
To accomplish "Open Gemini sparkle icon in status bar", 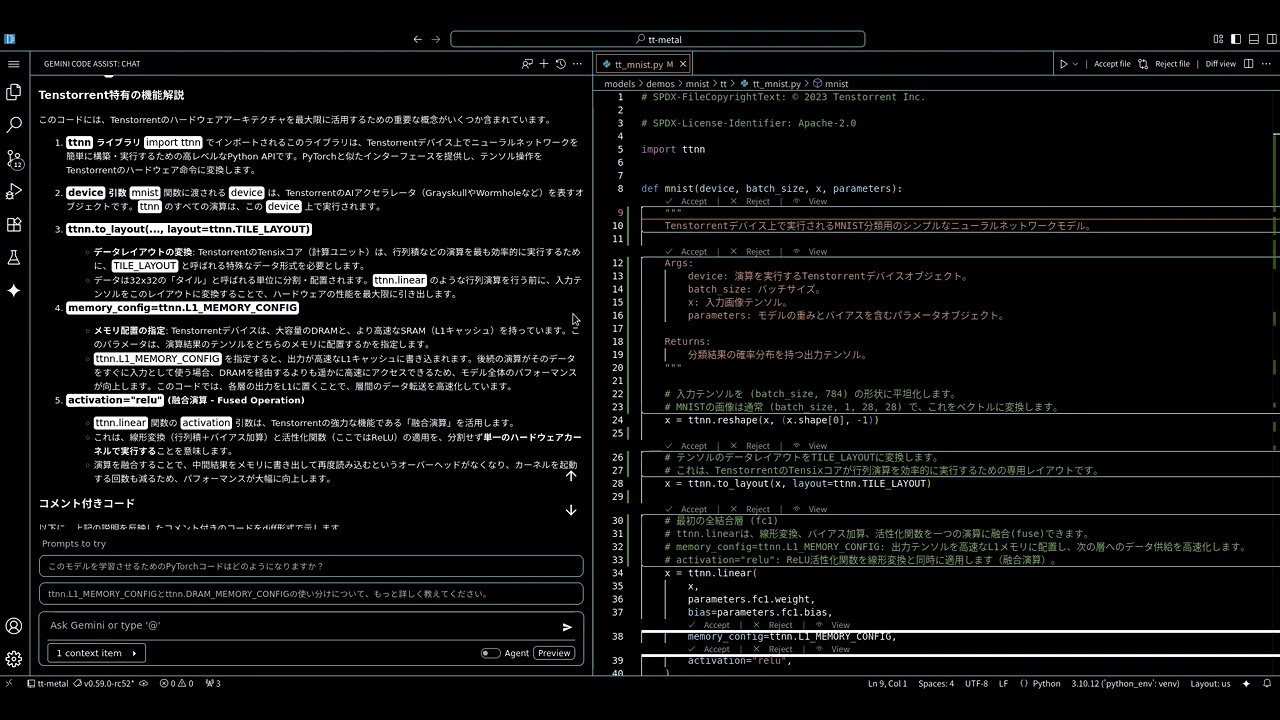I will coord(1246,684).
